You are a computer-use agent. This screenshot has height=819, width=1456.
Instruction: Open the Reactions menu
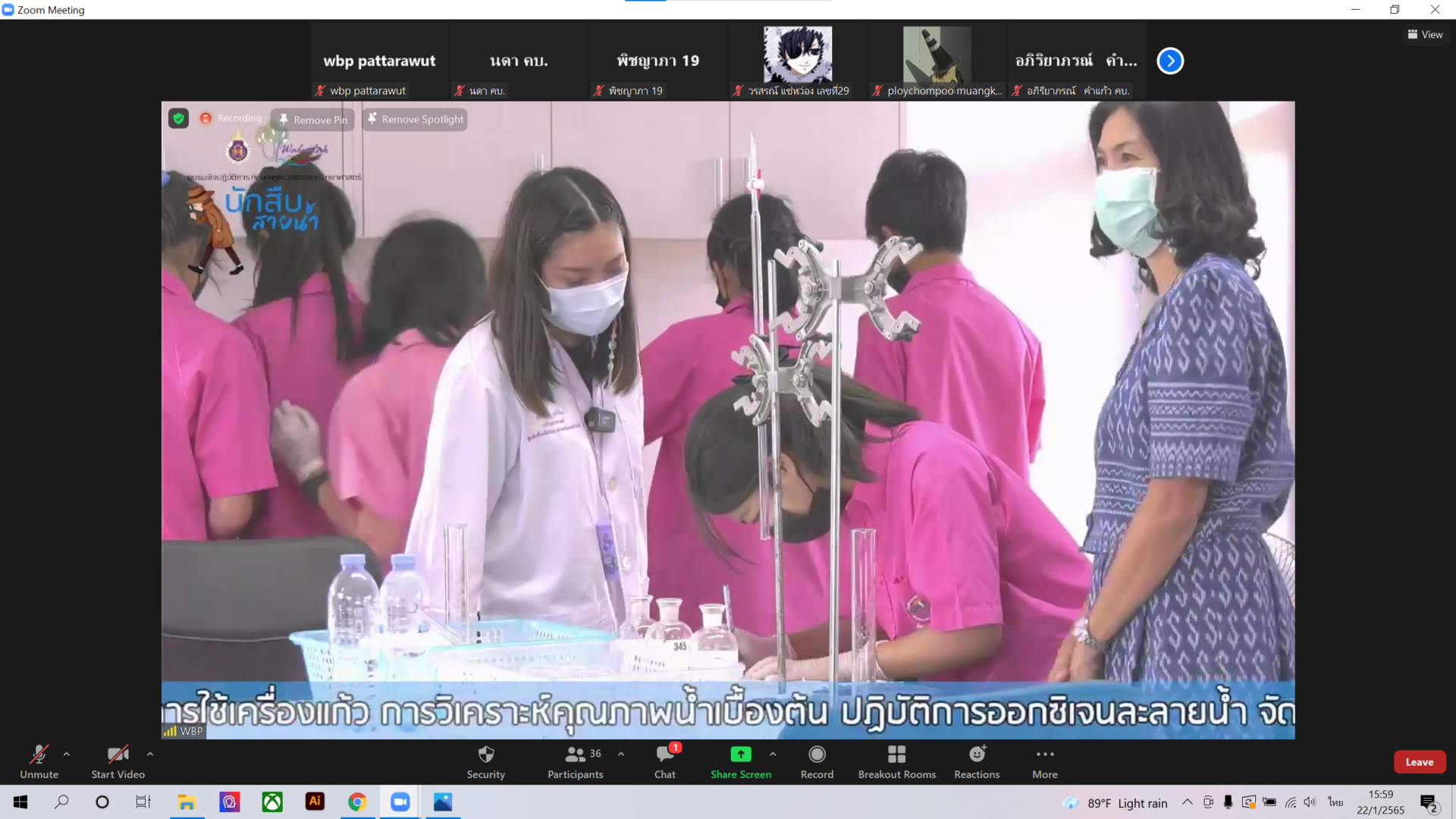click(x=977, y=761)
